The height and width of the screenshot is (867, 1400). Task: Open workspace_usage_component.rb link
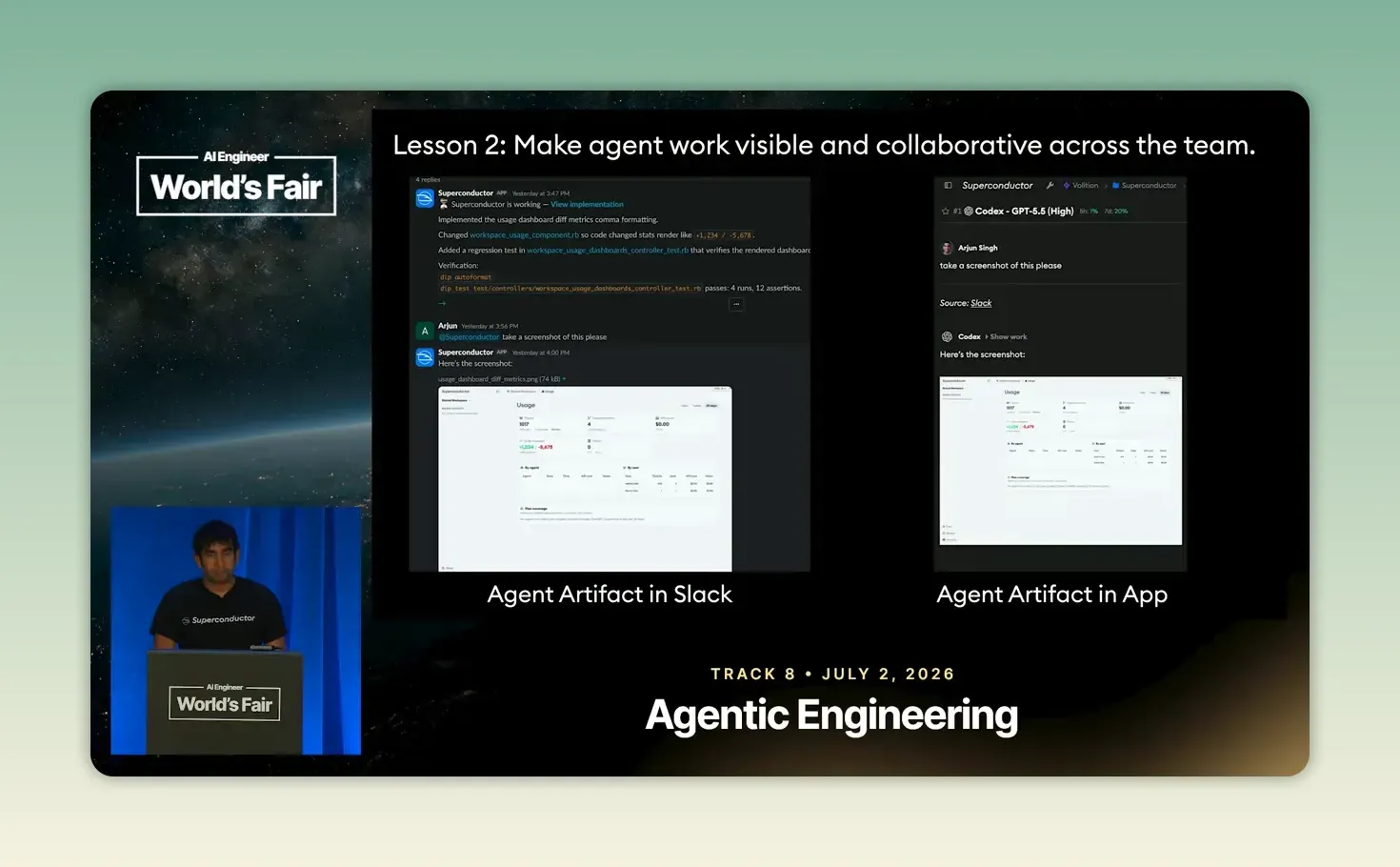[524, 234]
